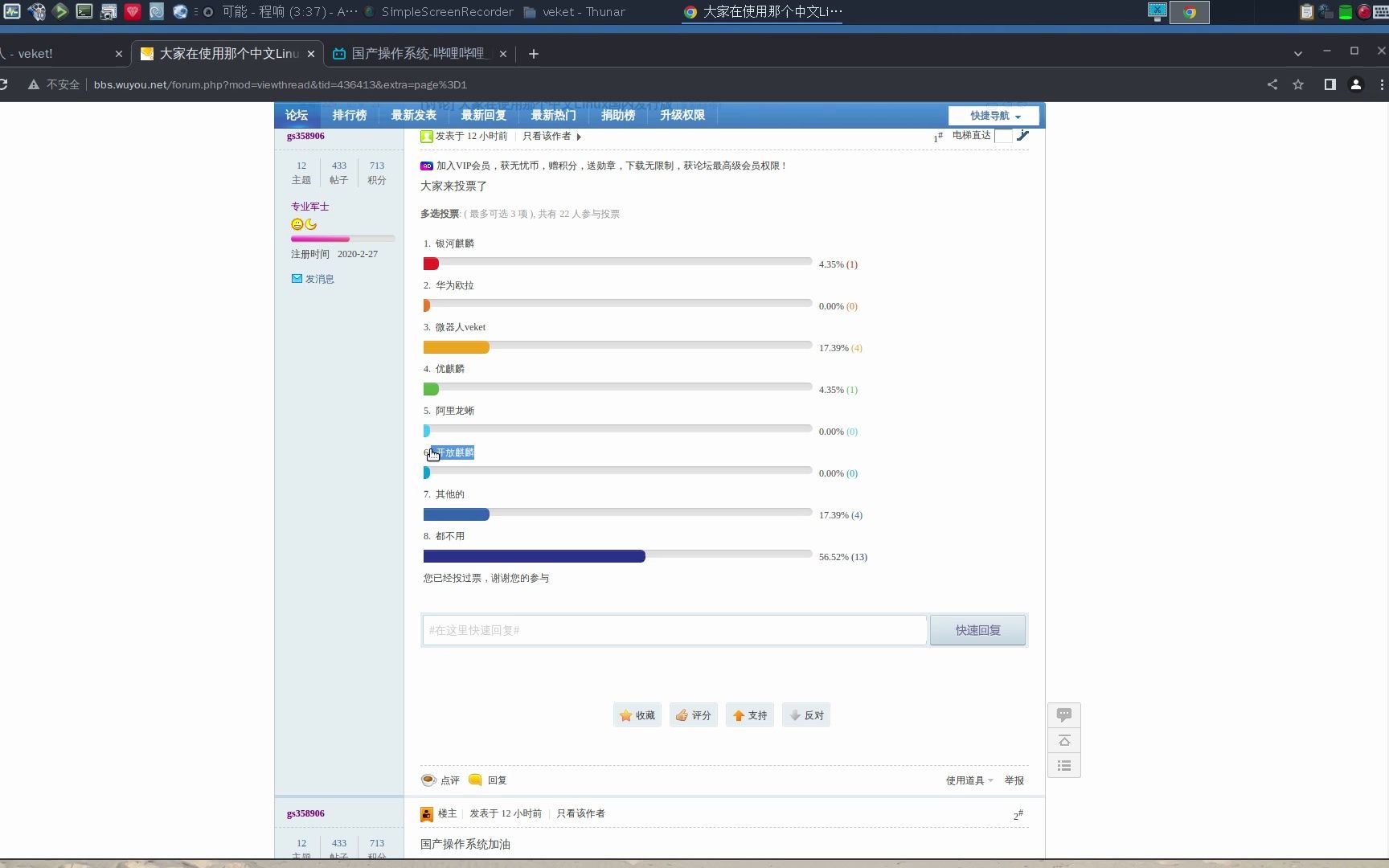This screenshot has height=868, width=1389.
Task: Click the green disk tray icon
Action: 1345,12
